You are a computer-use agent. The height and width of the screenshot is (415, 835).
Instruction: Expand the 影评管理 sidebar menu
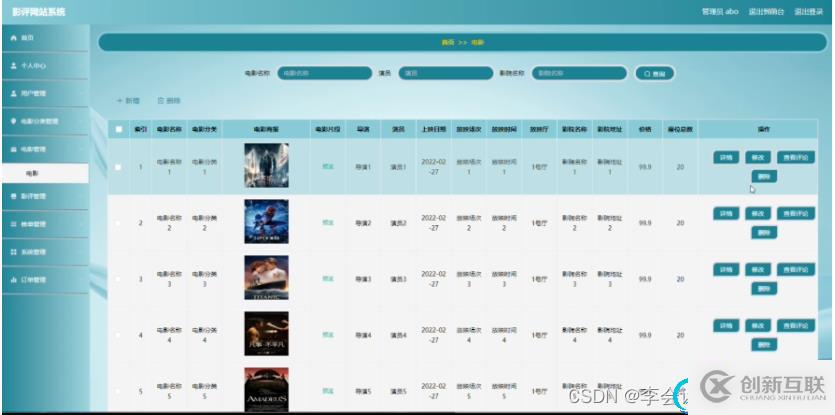(x=42, y=196)
